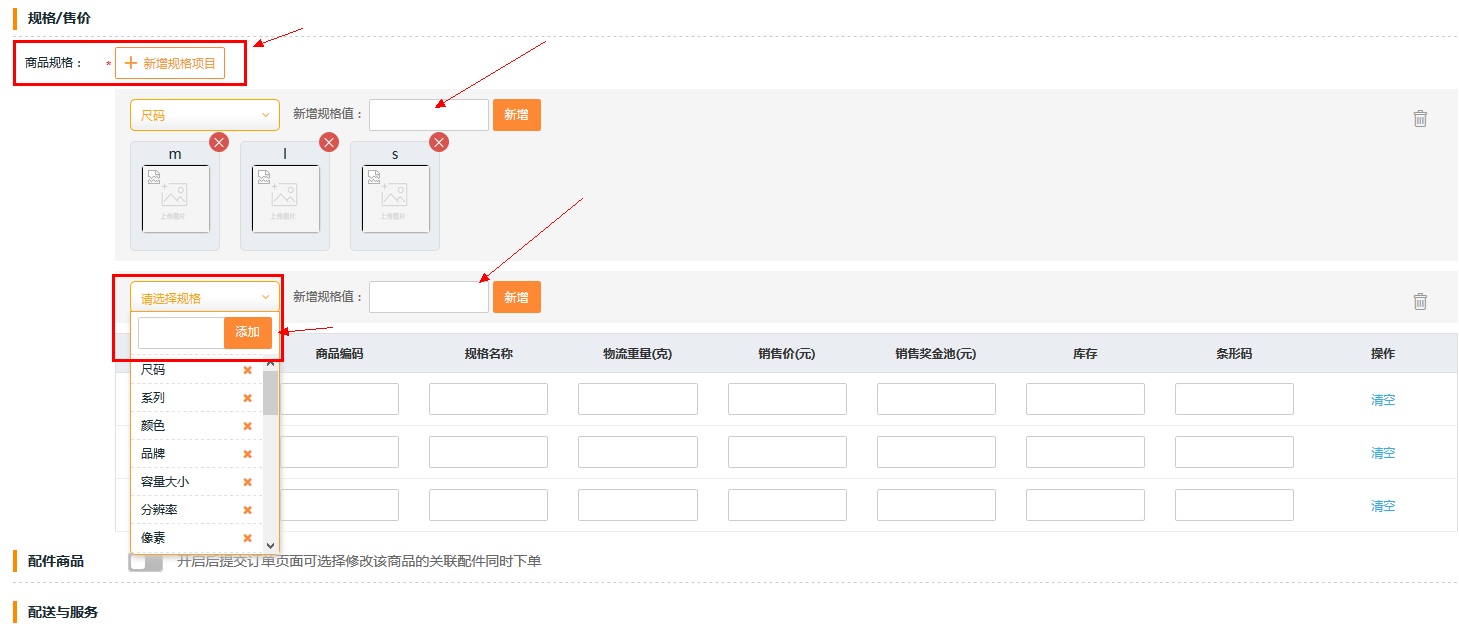
Task: Delete the 系列 option from the list
Action: point(247,398)
